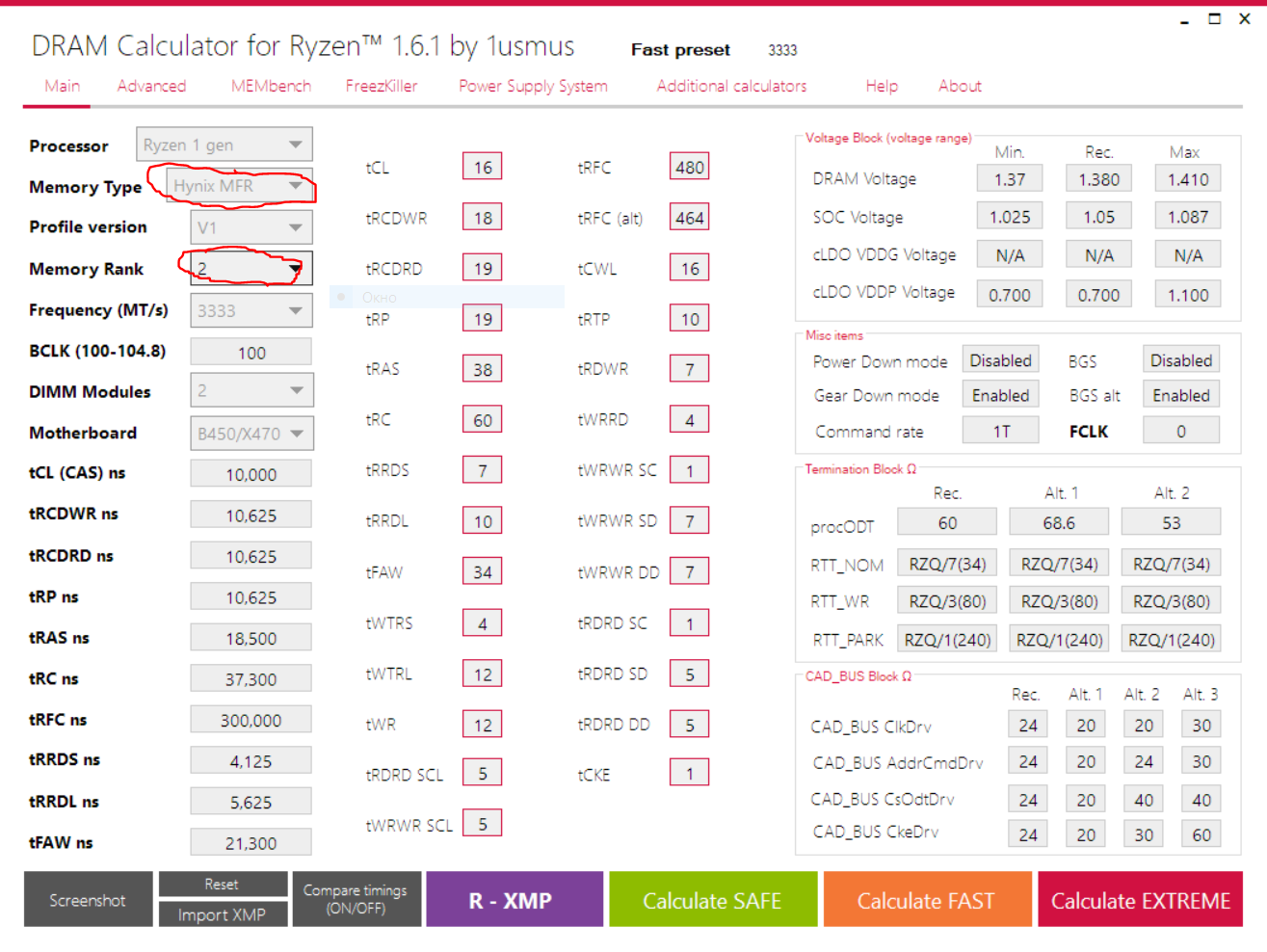Open the Additional calculators tab
The image size is (1267, 952).
coord(731,86)
